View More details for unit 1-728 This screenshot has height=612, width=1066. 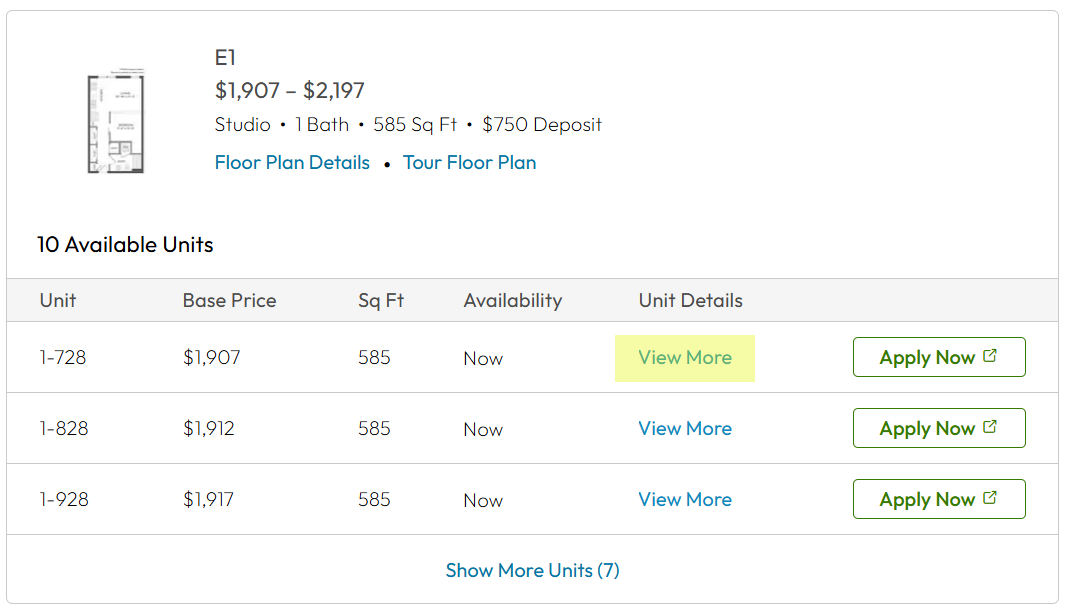[685, 358]
